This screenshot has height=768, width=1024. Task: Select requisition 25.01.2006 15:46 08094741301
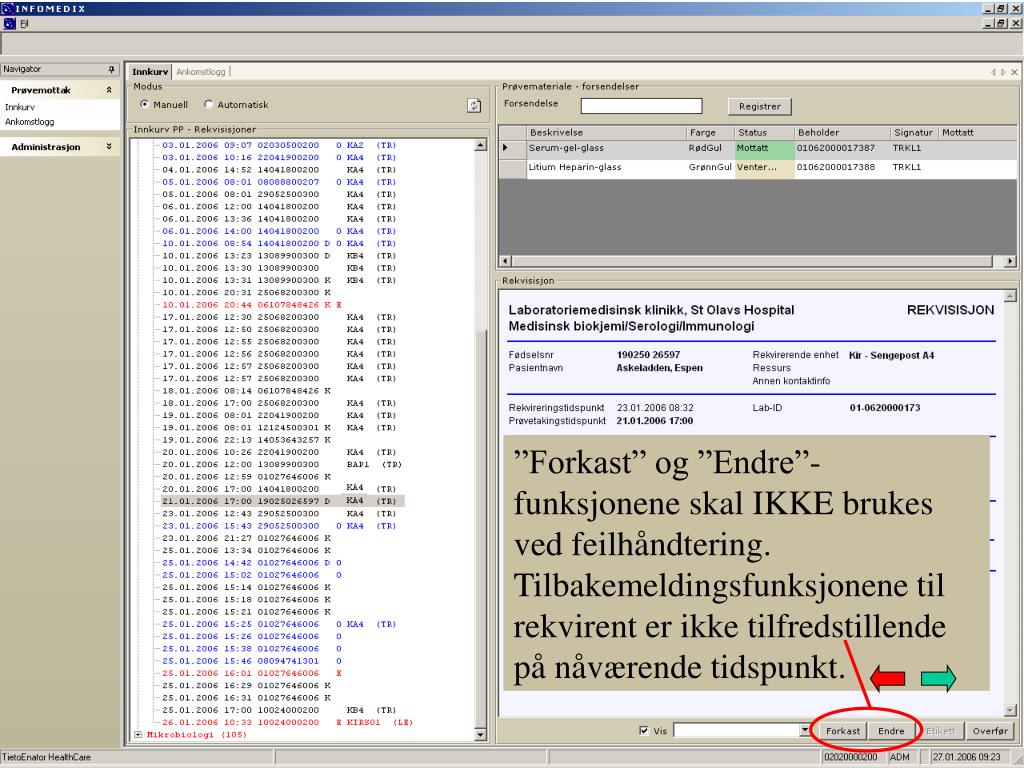[252, 661]
